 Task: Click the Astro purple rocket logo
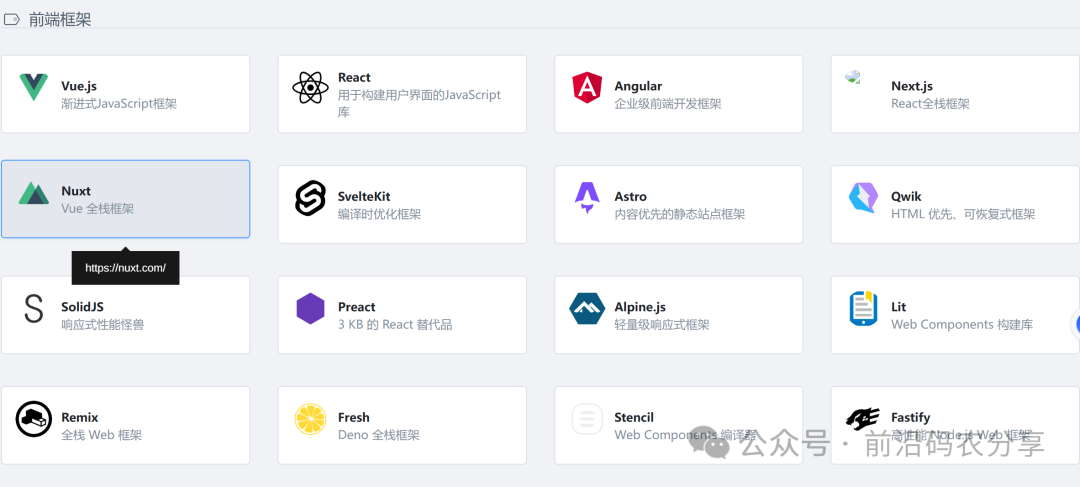tap(587, 198)
